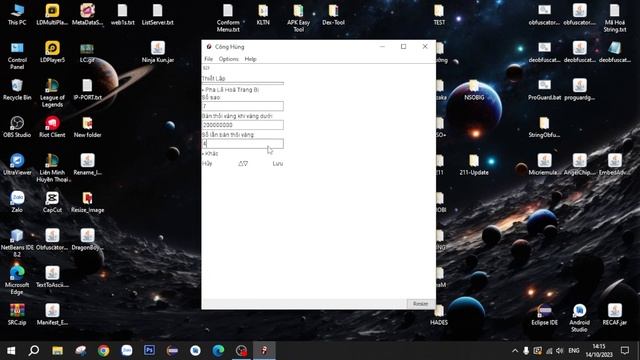Select the ProGuard.bat icon
Screen dimensions: 640x360
544,89
